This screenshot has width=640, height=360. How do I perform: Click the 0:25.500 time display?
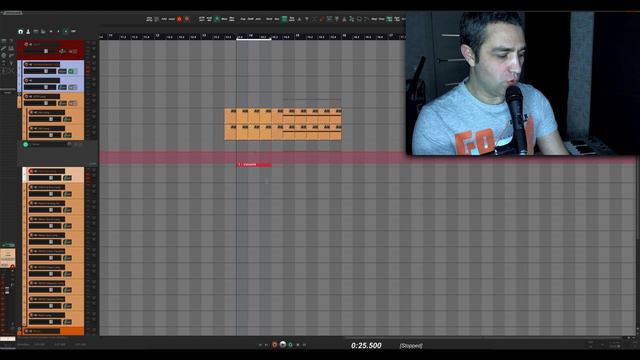click(x=366, y=345)
